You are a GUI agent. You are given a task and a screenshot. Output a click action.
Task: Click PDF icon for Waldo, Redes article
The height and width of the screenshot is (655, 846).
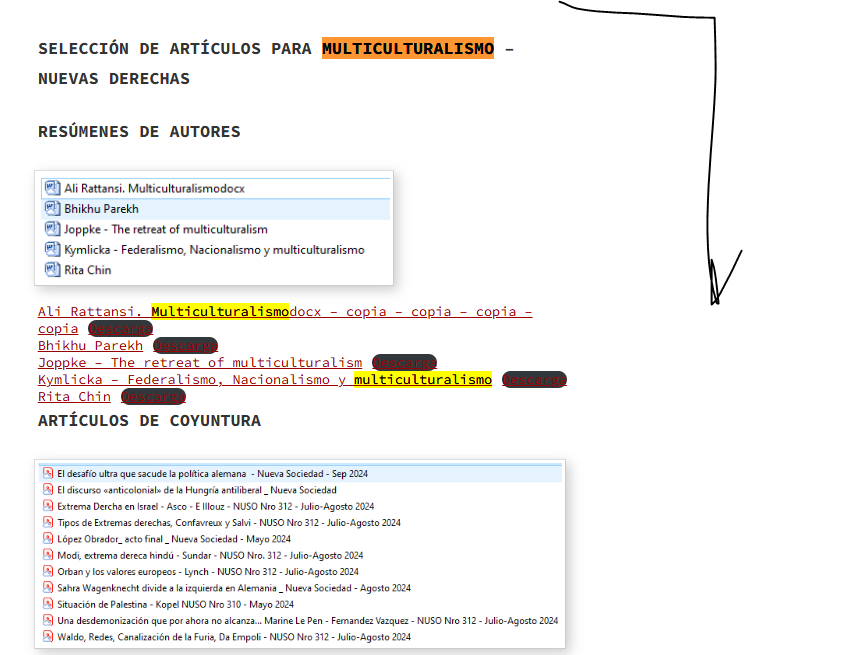click(x=47, y=636)
